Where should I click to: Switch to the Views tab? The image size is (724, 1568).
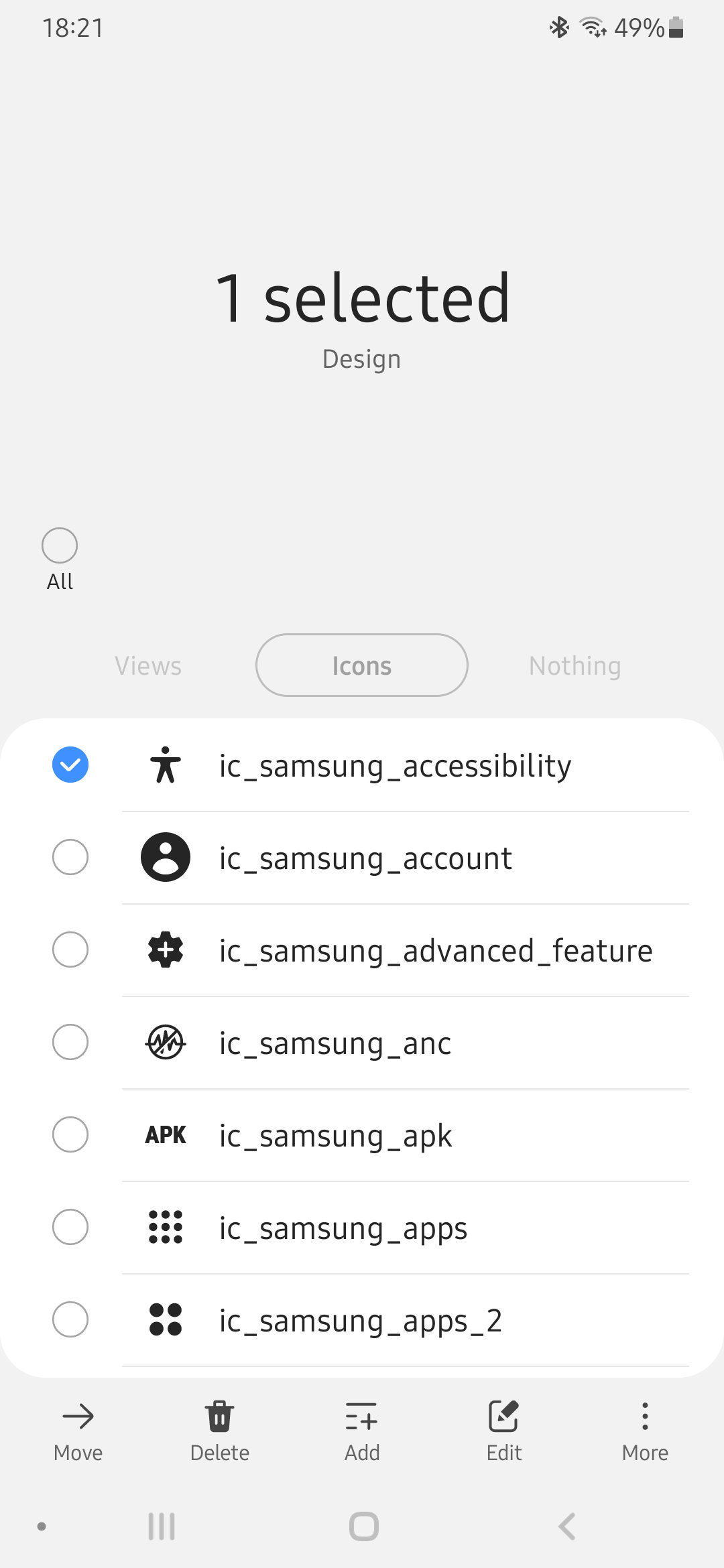point(148,665)
